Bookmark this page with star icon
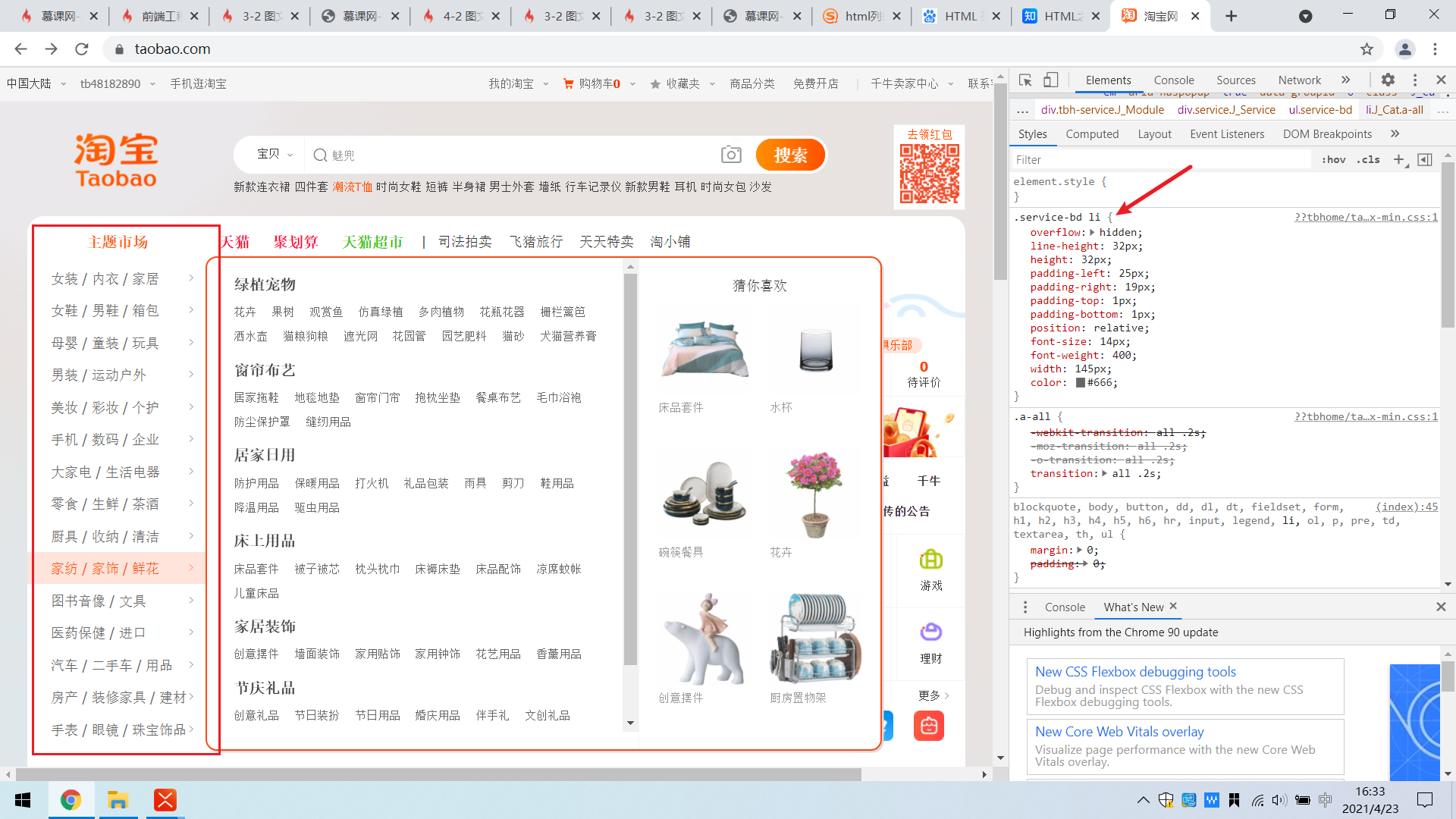This screenshot has width=1456, height=819. point(1367,49)
